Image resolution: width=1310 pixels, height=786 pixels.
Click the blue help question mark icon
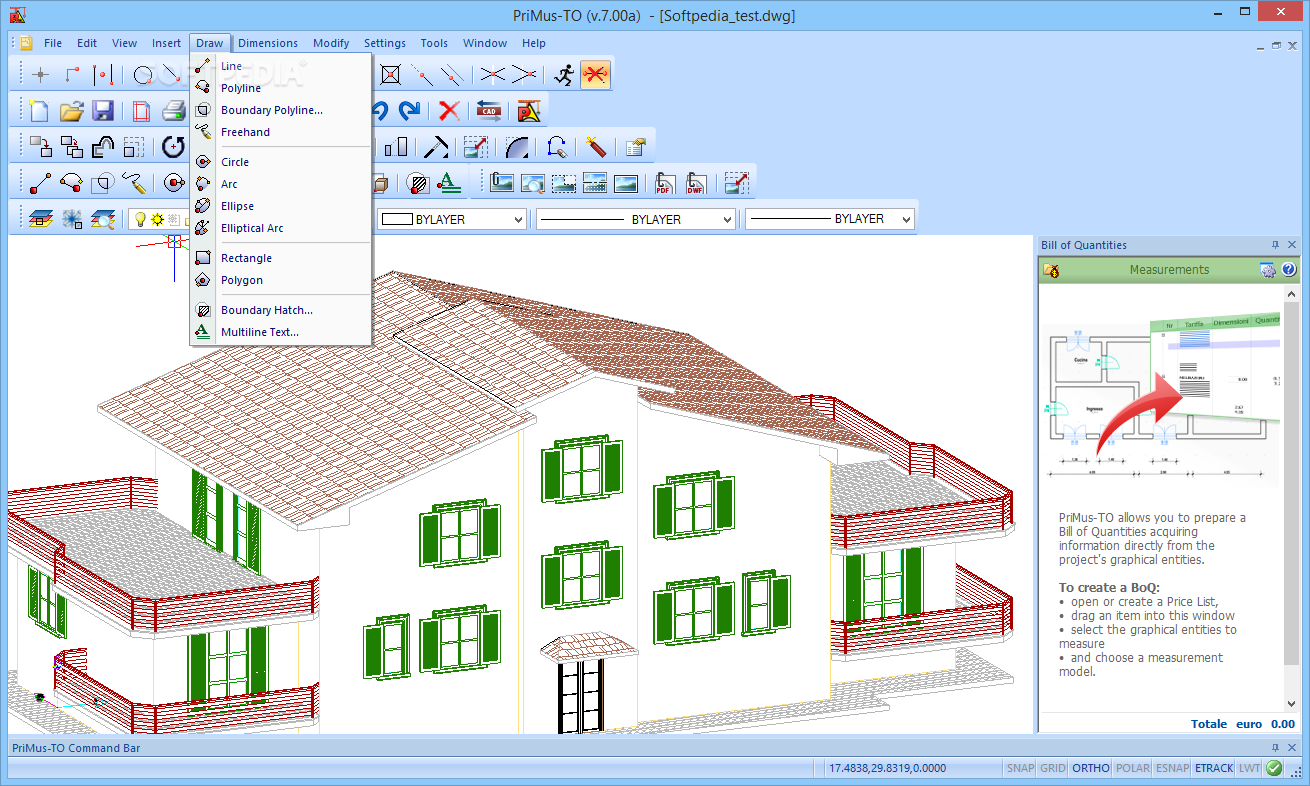point(1289,270)
